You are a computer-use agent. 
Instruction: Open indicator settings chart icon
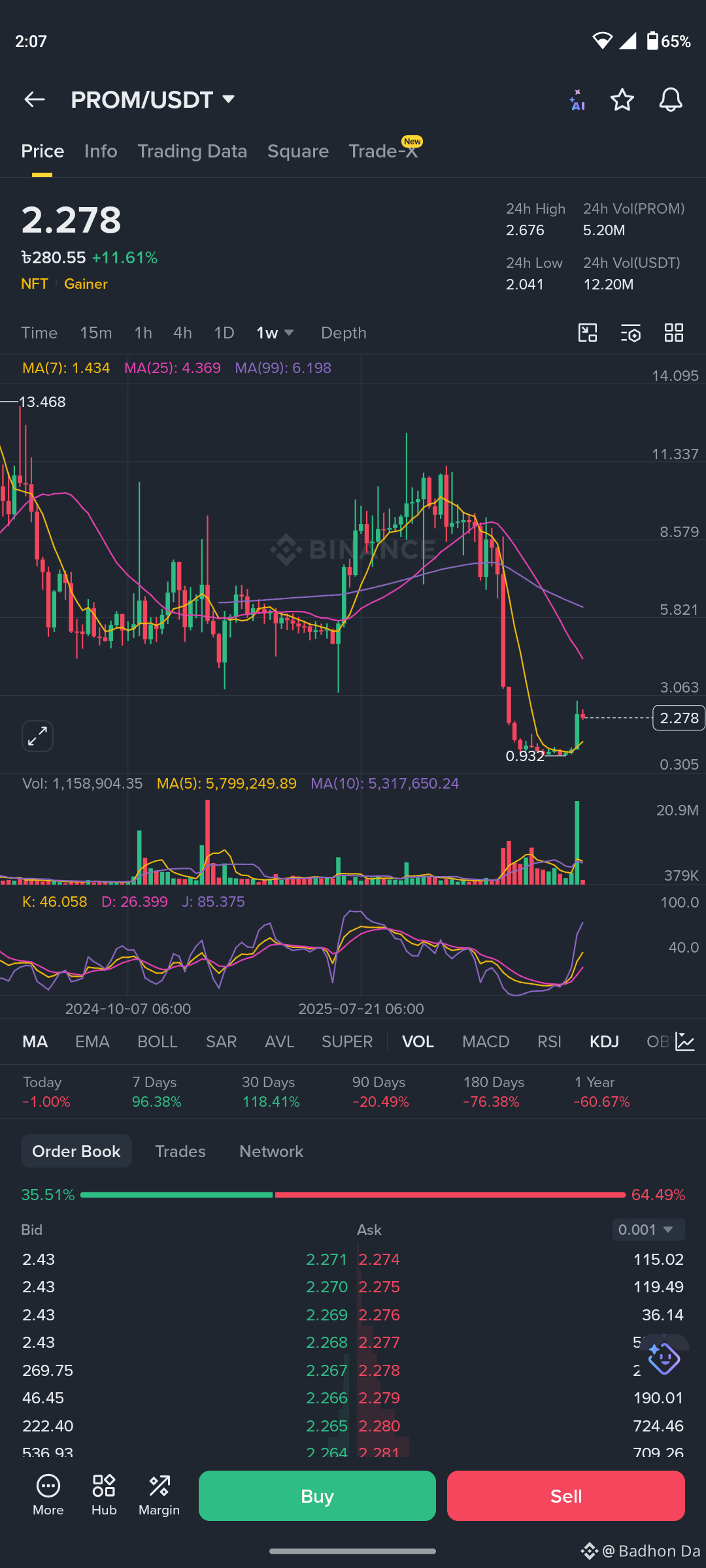[685, 1041]
